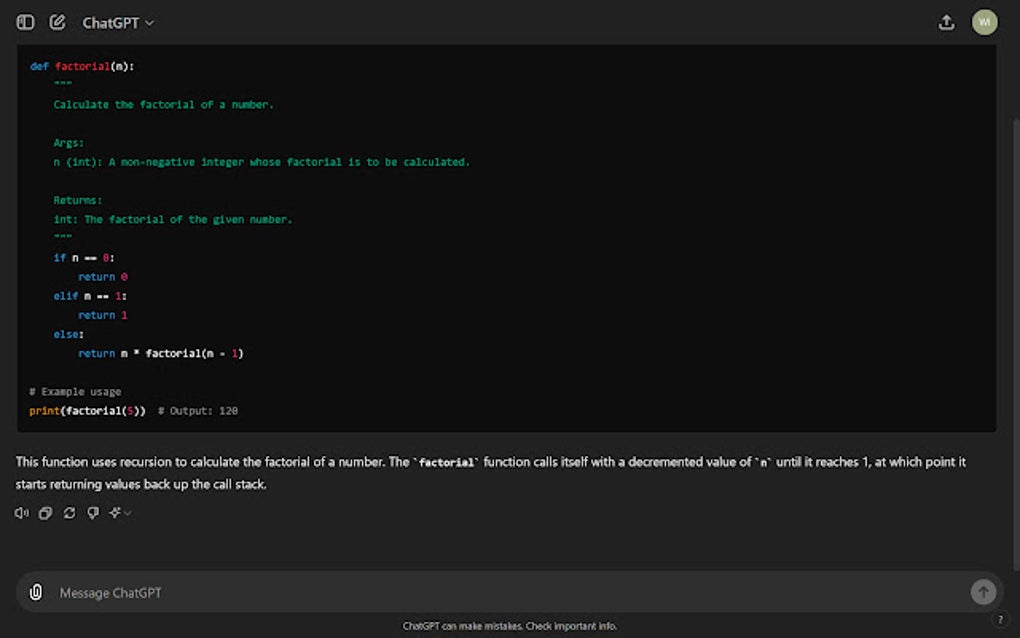Open help using the question mark button
The image size is (1020, 638).
click(x=1000, y=620)
